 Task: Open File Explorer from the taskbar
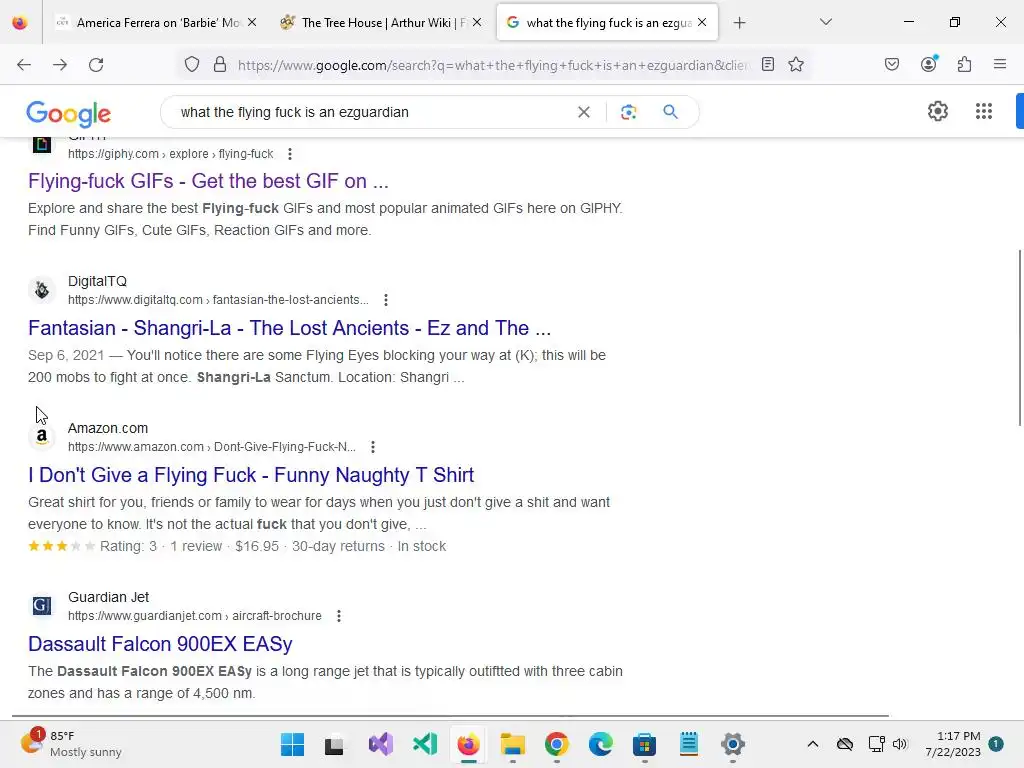tap(513, 744)
